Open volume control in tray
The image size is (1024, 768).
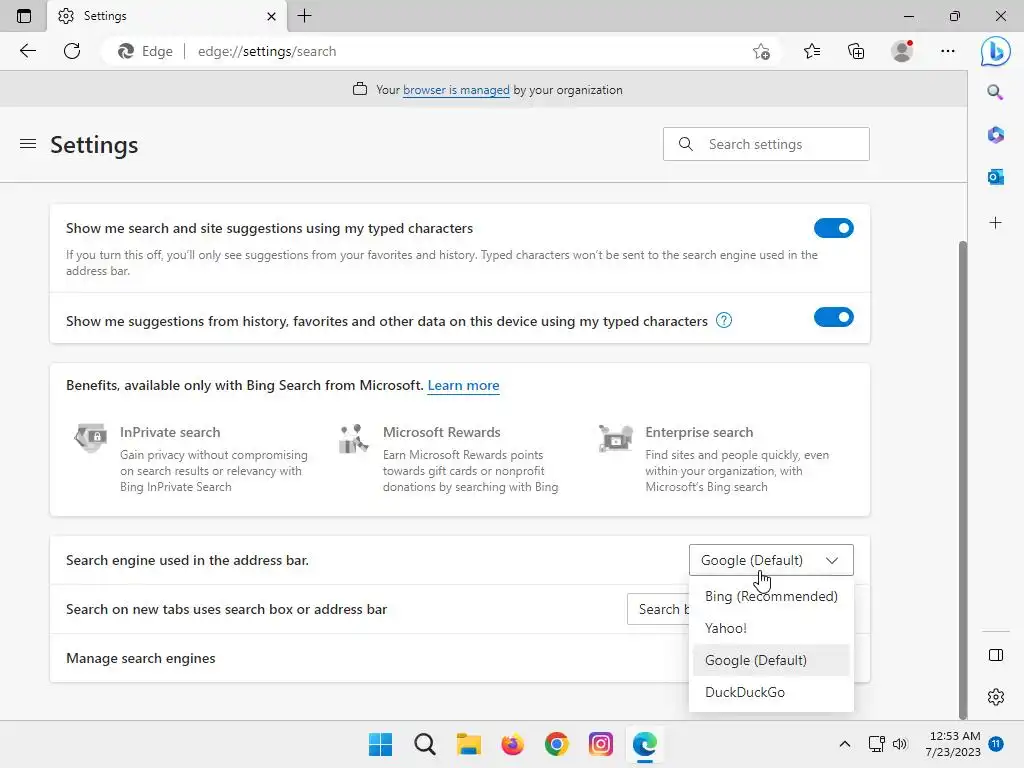[900, 744]
